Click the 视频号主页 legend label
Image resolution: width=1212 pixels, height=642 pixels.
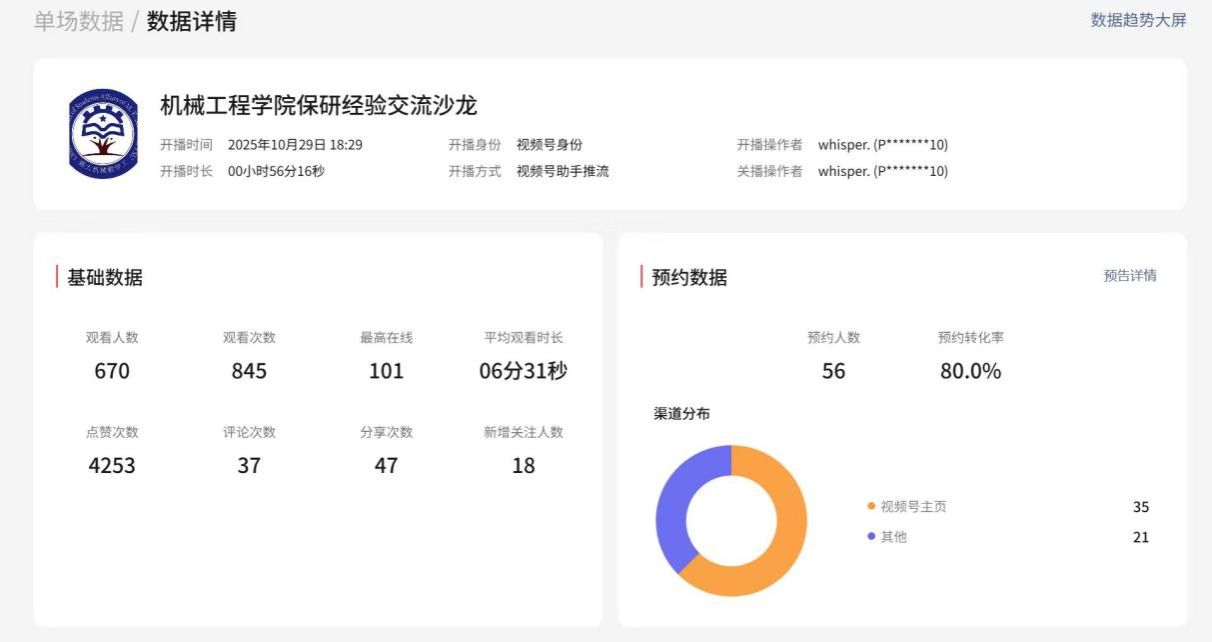[x=913, y=507]
